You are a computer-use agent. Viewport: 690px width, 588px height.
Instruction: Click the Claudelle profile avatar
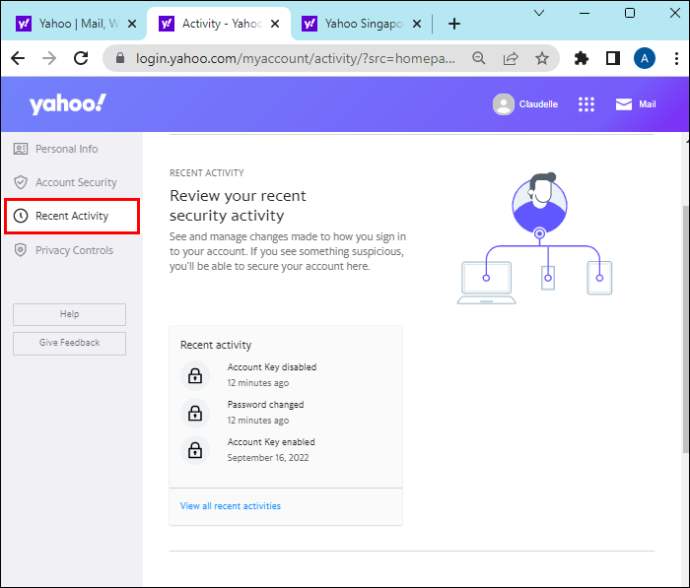(x=503, y=104)
